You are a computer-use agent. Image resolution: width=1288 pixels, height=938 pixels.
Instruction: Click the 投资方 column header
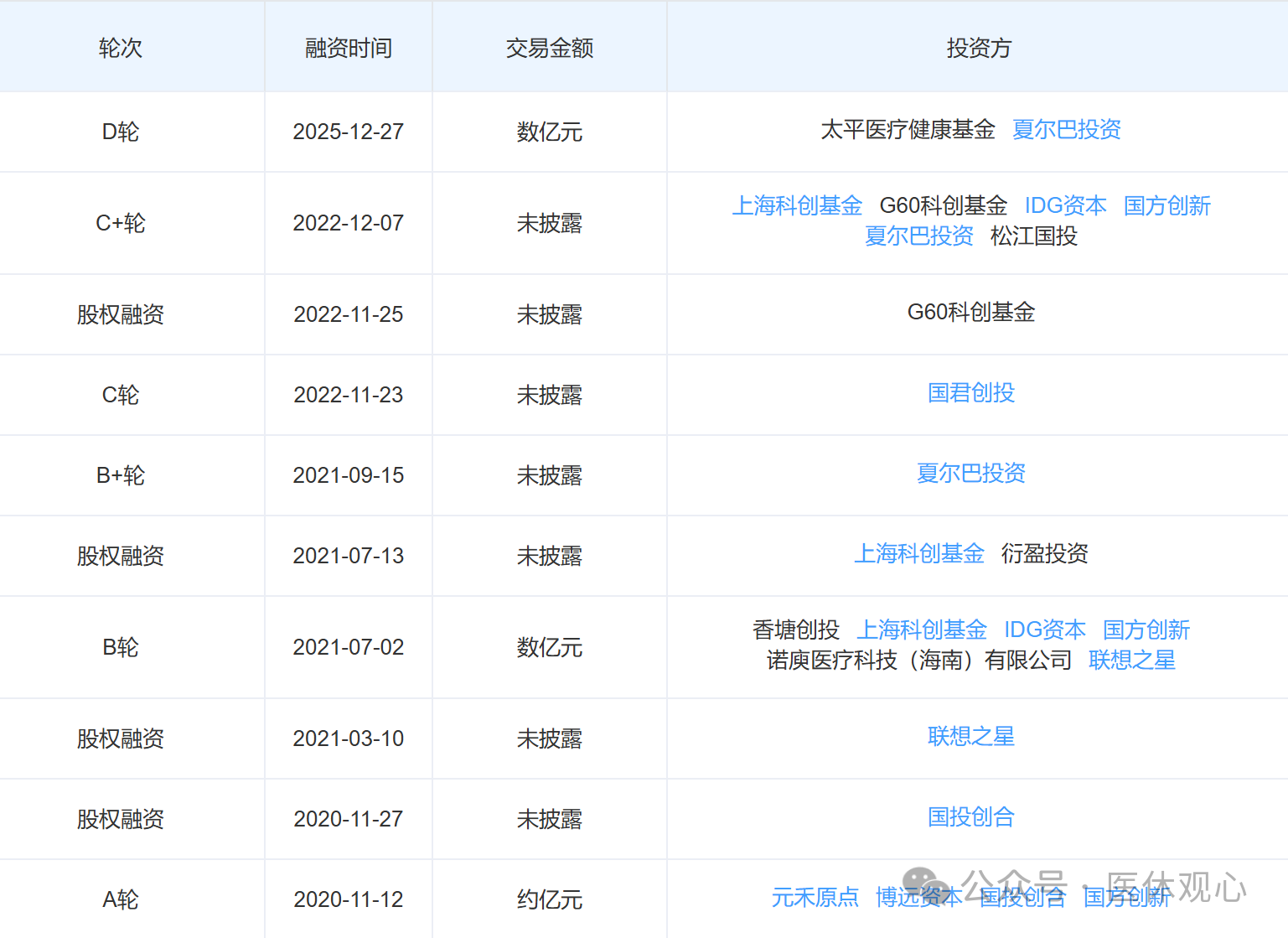tap(978, 49)
